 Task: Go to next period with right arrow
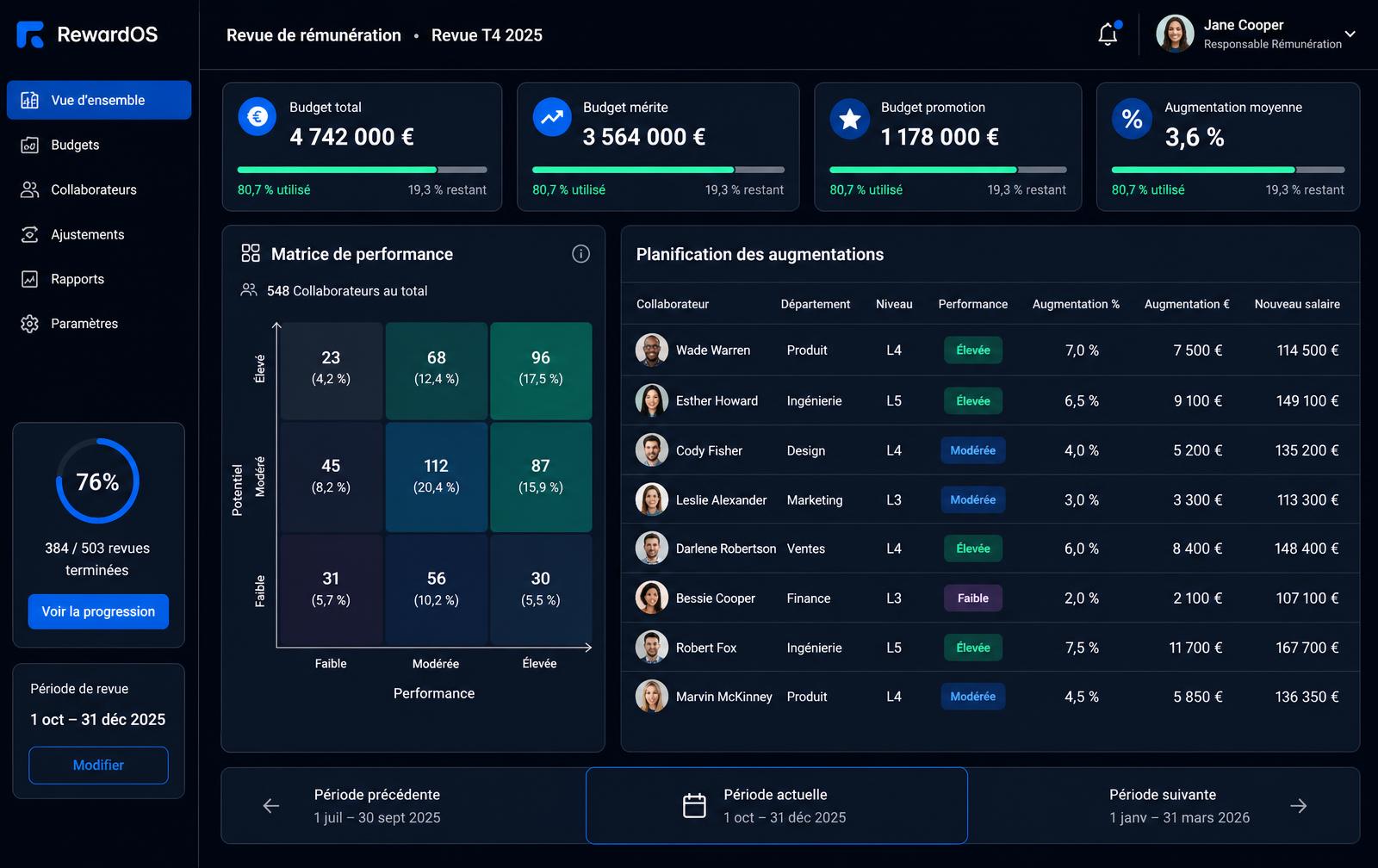1299,806
